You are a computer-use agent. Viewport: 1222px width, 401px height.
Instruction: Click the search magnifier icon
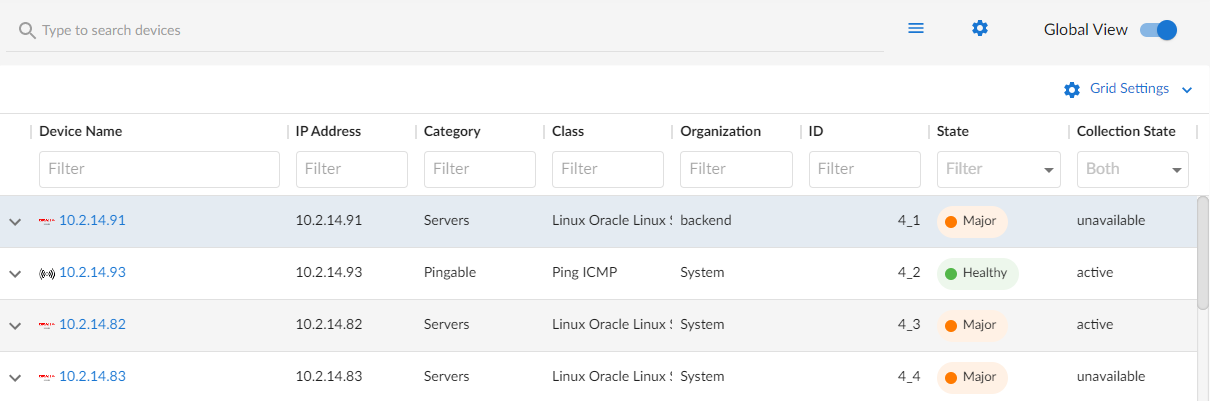27,31
